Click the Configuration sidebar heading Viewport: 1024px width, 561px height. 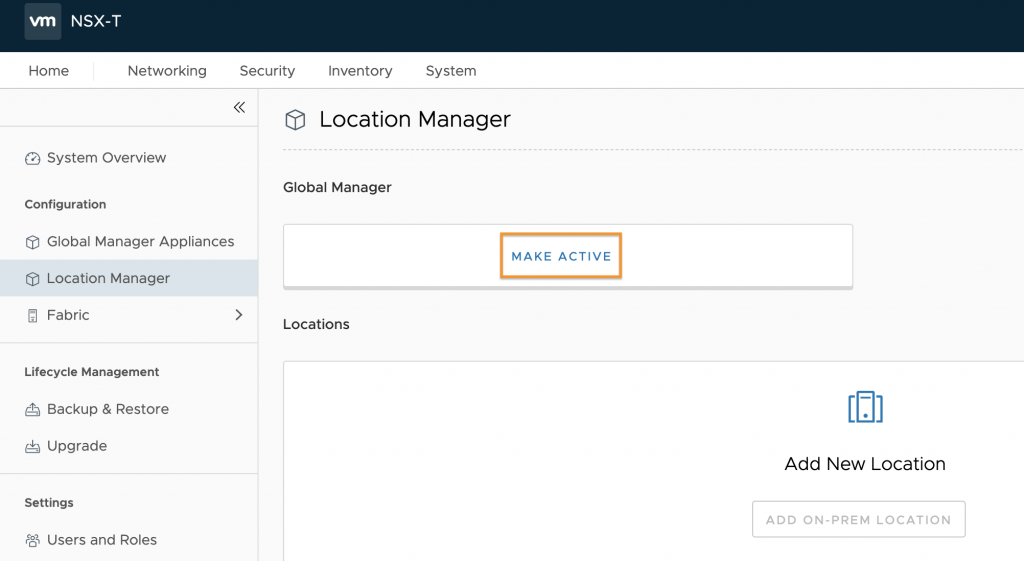click(x=65, y=204)
